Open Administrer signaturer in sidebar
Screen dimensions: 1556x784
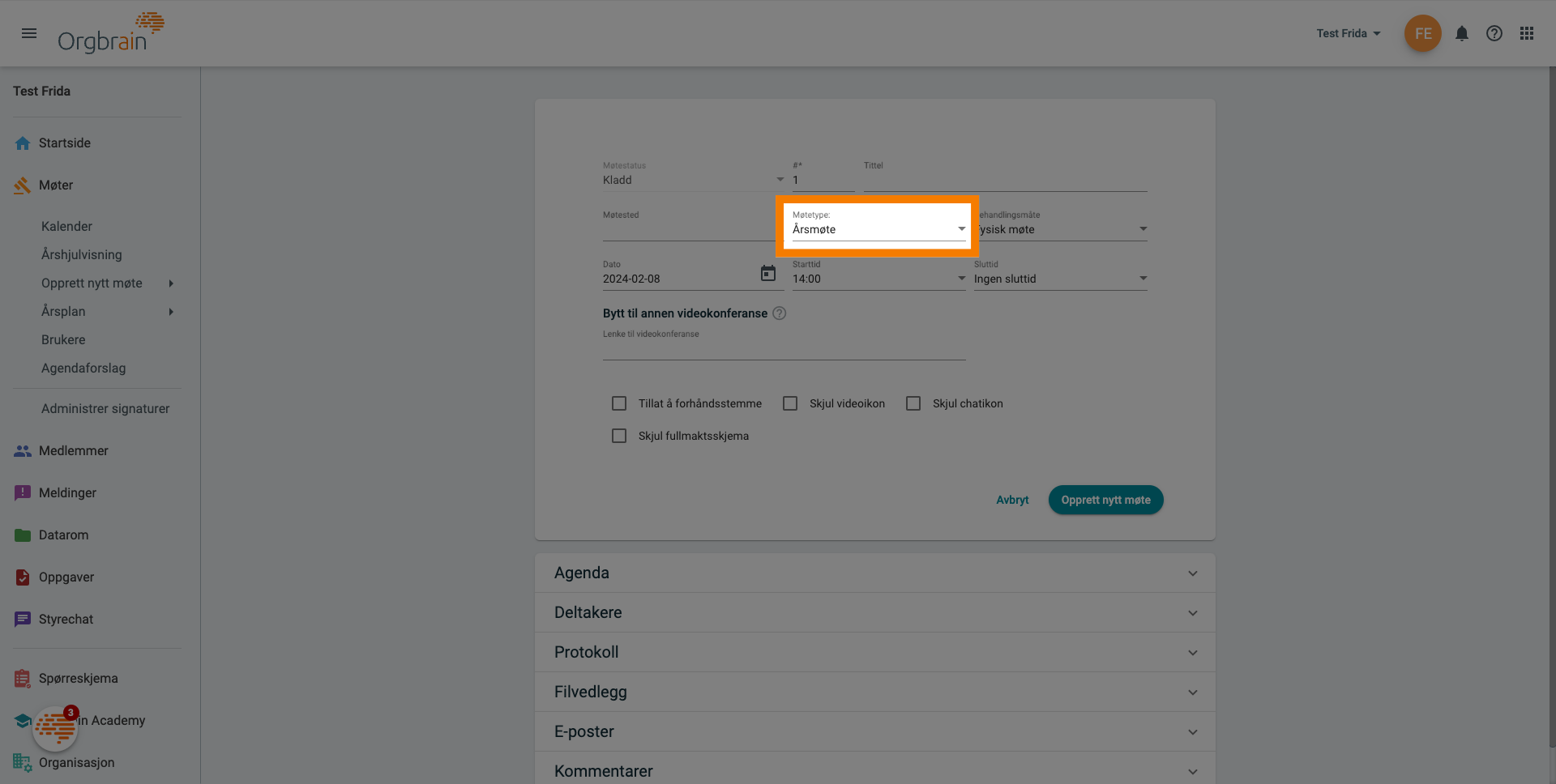[x=105, y=409]
